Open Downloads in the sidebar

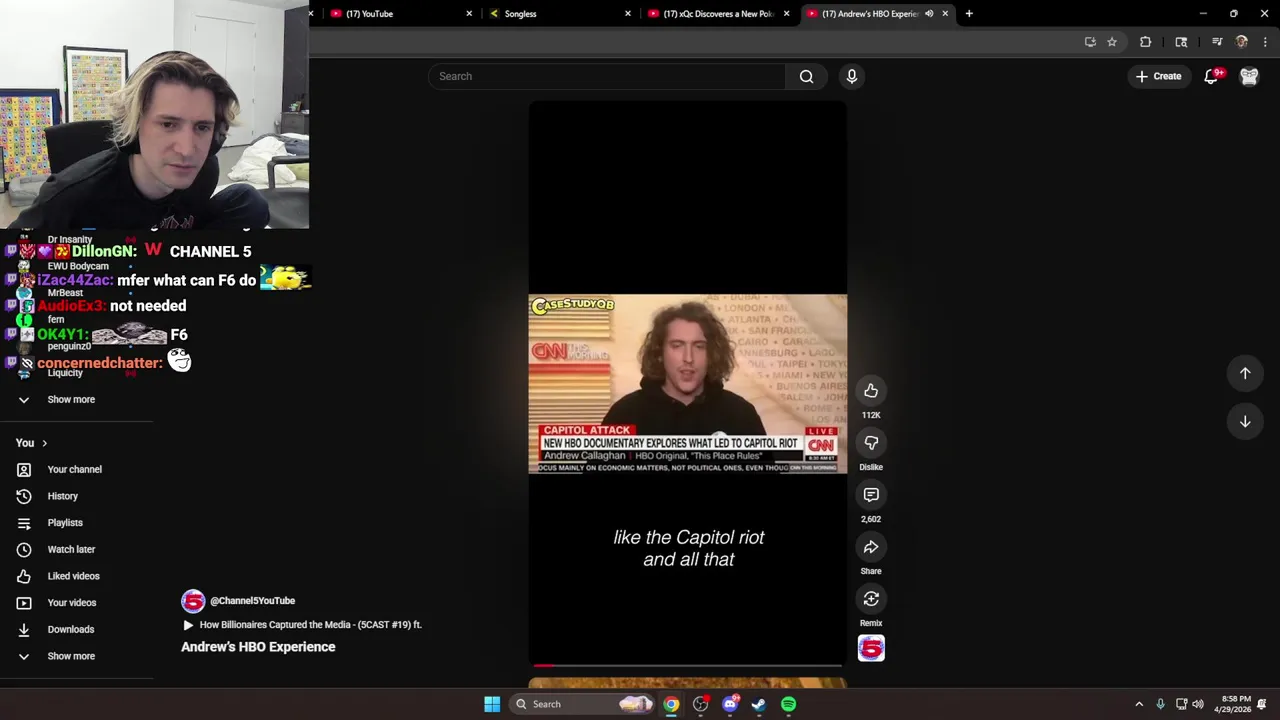click(70, 630)
